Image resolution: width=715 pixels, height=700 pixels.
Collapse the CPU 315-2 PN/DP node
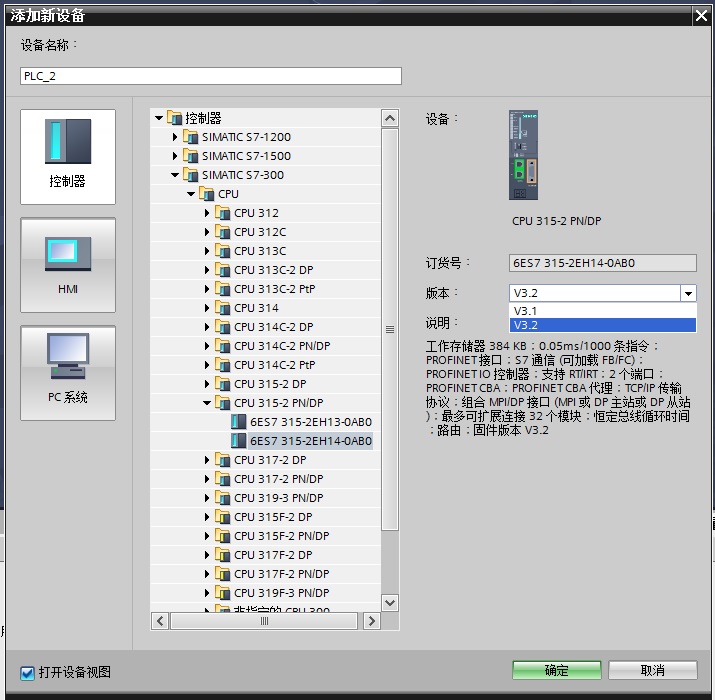(x=207, y=403)
